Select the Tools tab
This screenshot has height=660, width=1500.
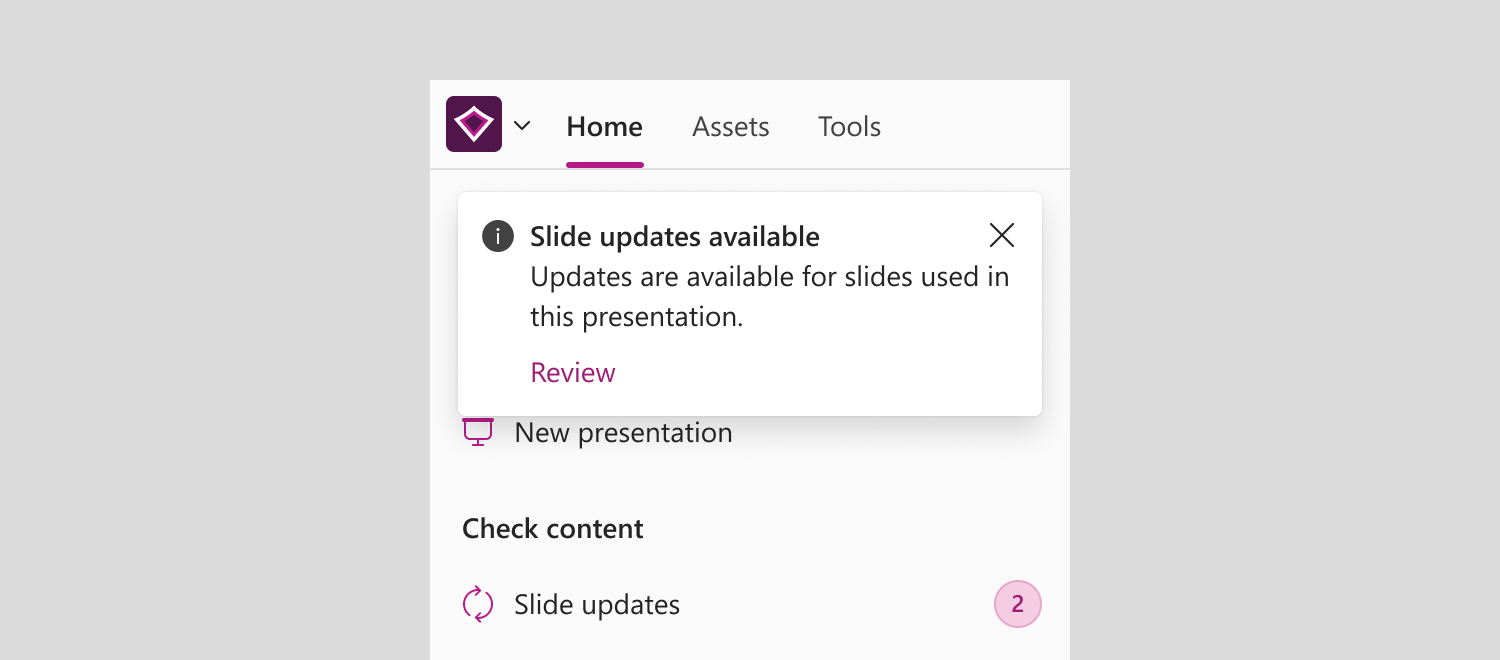coord(849,127)
